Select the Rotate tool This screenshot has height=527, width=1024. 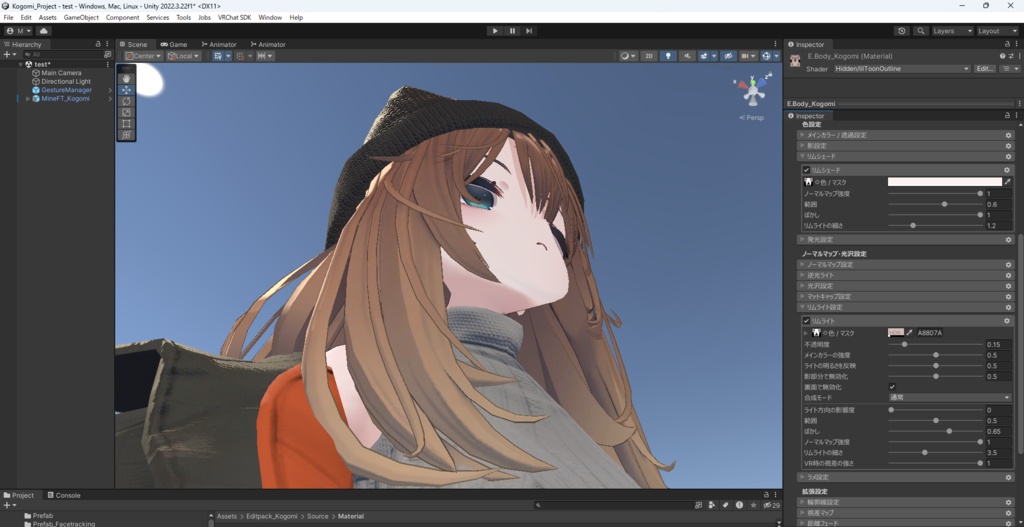(126, 101)
